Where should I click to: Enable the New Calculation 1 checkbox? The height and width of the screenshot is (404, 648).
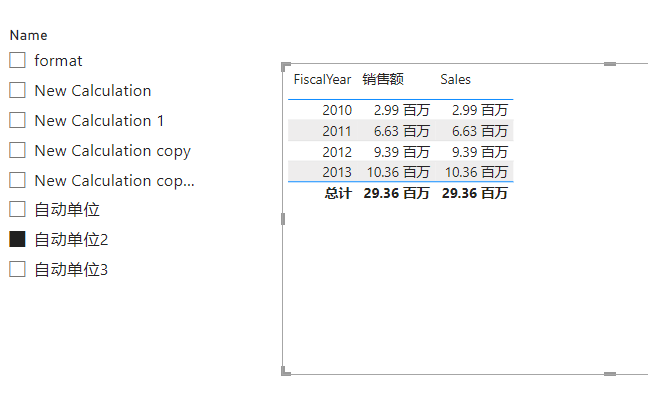coord(17,121)
